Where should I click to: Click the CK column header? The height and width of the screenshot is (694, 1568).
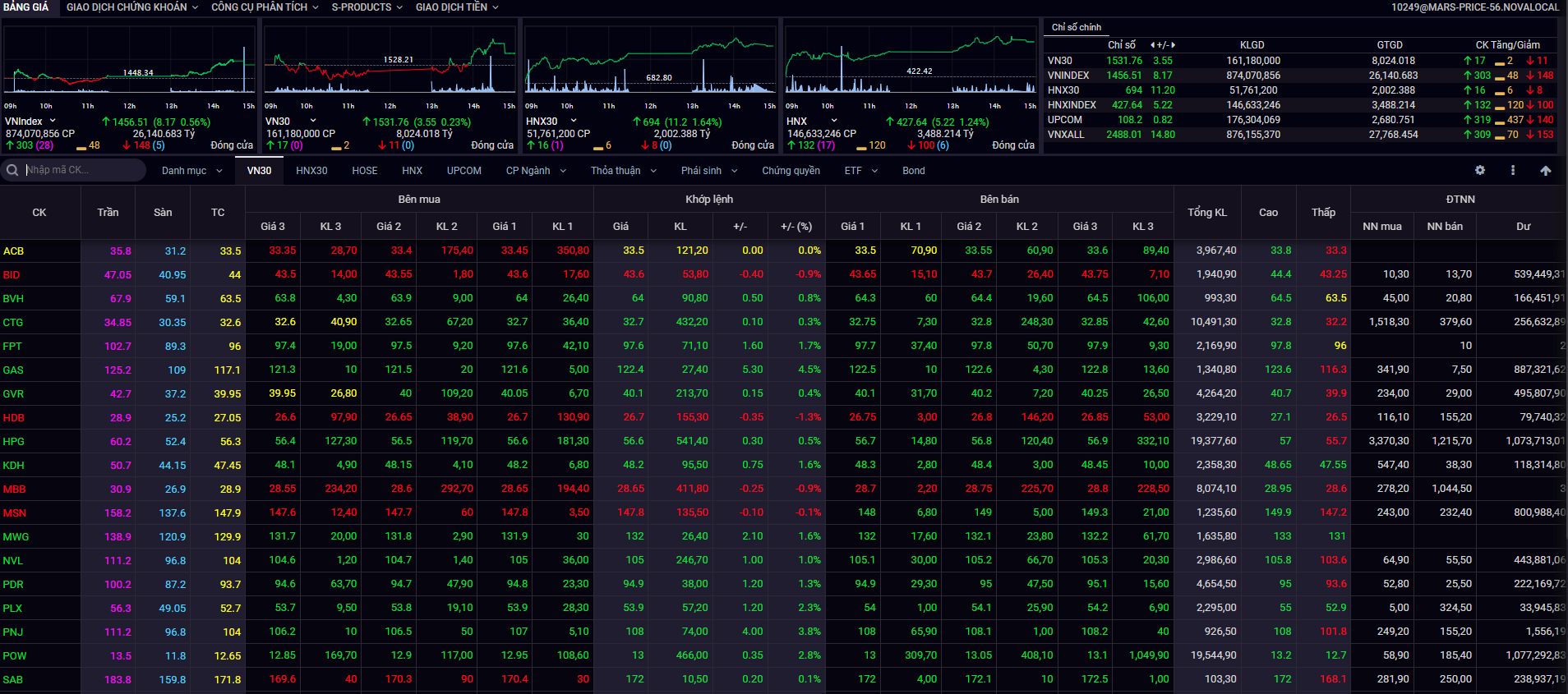point(39,213)
